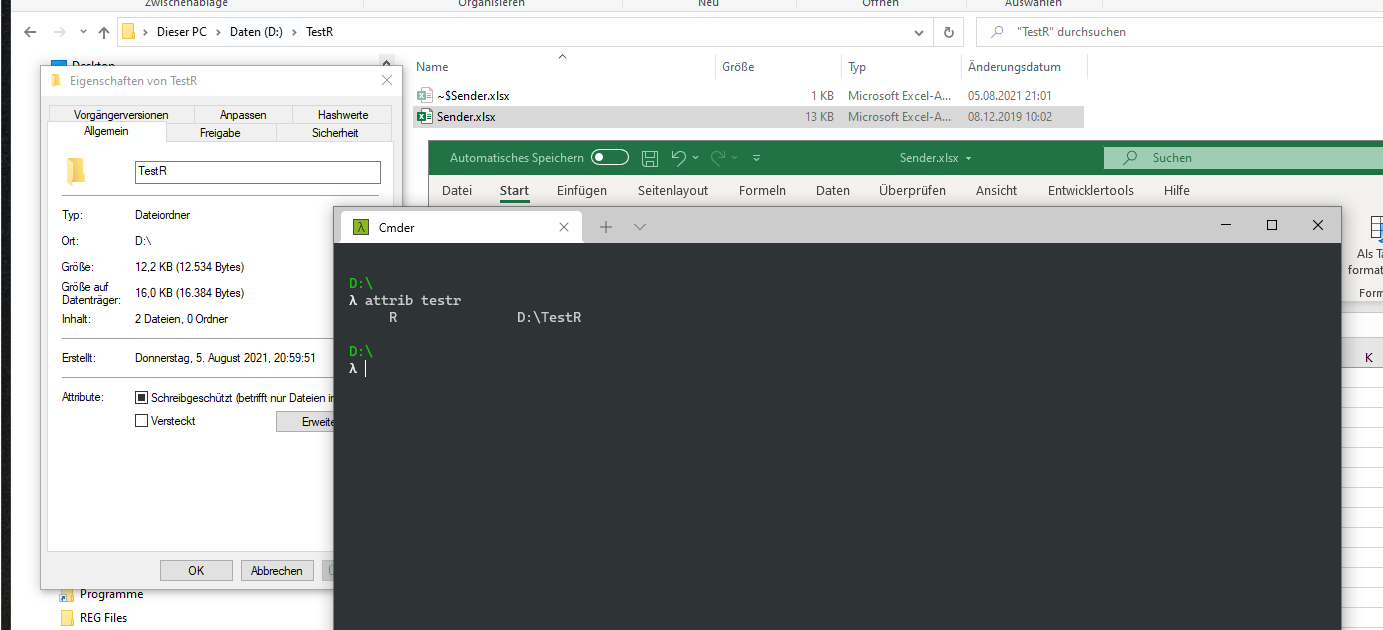Image resolution: width=1383 pixels, height=630 pixels.
Task: Open Sender.xlsx title dropdown in Excel
Action: click(968, 159)
